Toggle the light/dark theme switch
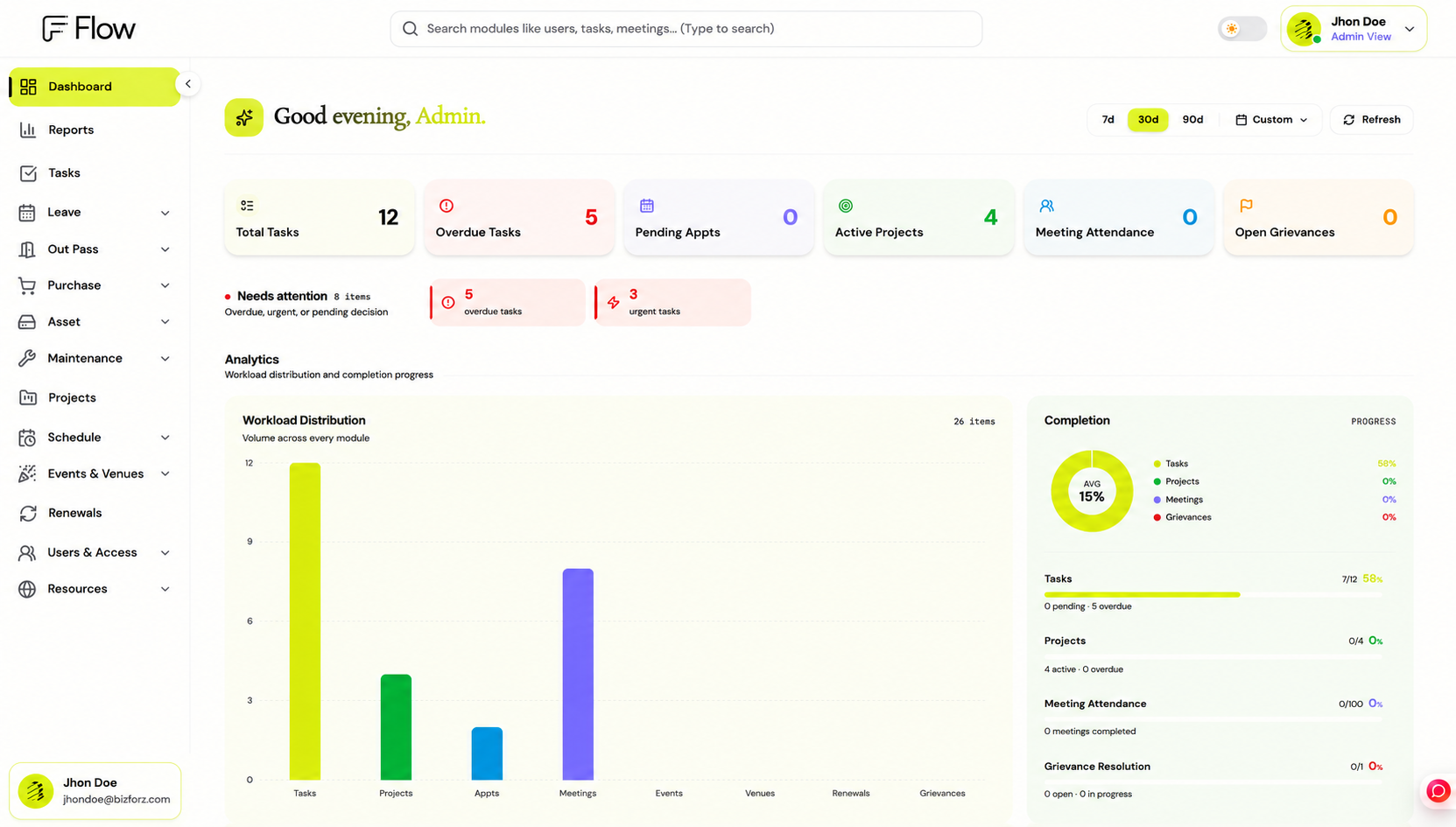1456x827 pixels. 1241,29
